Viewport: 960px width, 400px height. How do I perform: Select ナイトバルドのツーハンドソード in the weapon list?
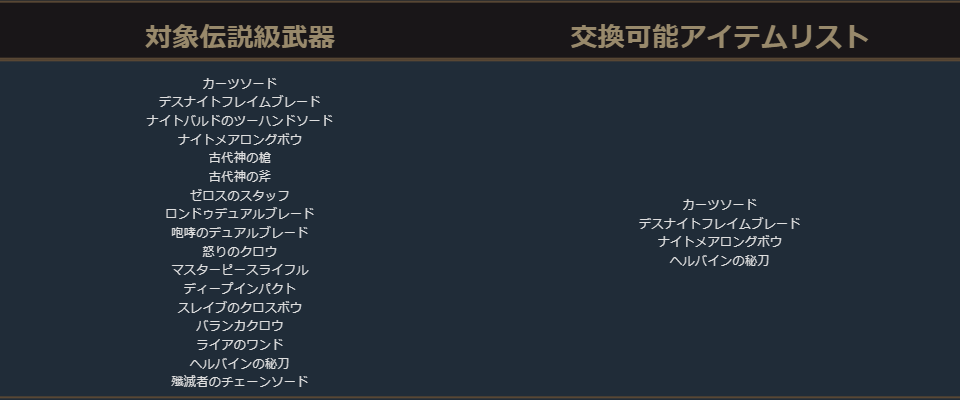tap(240, 120)
